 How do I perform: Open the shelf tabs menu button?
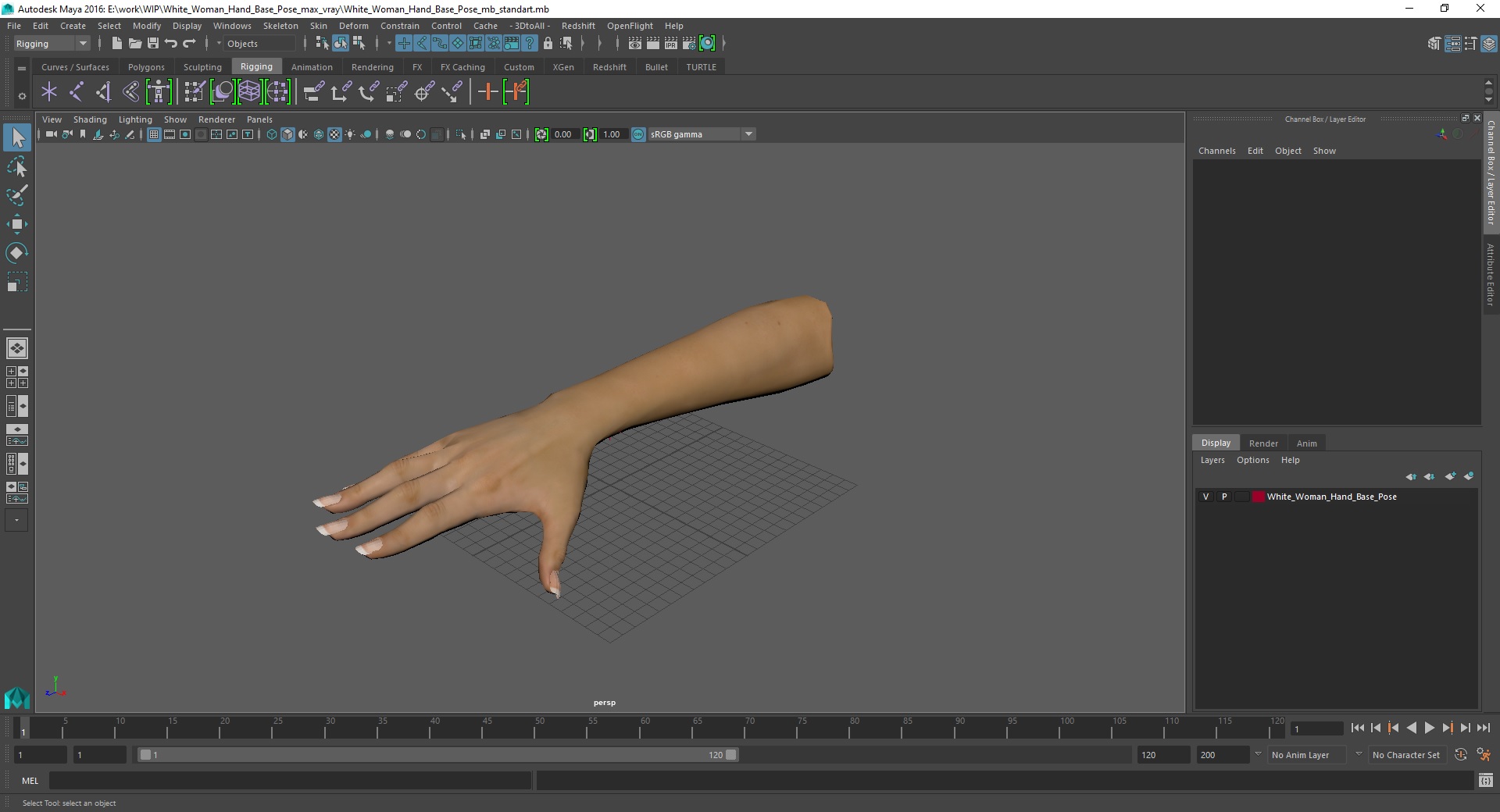tap(22, 68)
